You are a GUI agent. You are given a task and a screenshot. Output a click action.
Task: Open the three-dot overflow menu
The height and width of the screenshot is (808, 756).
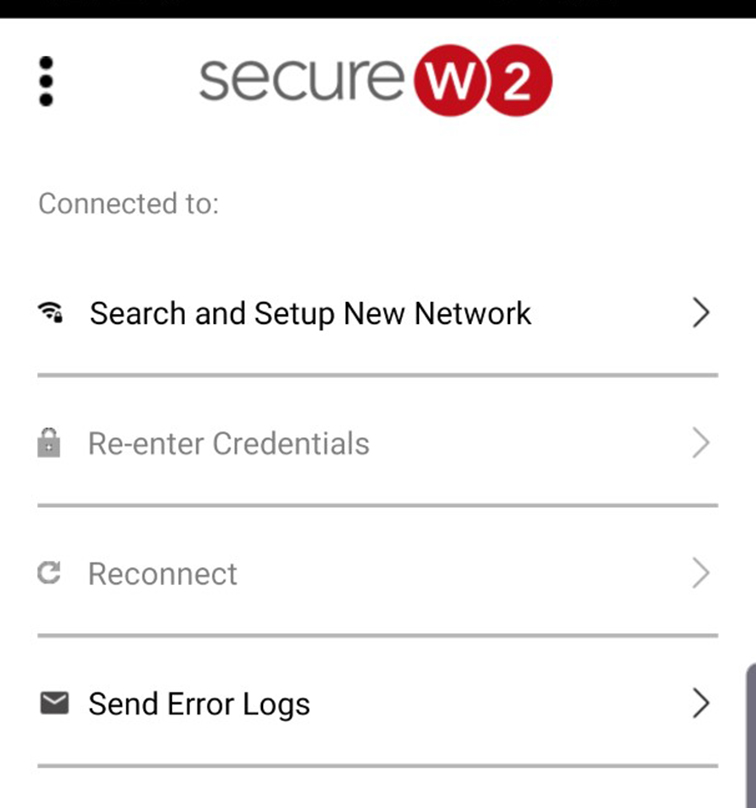pyautogui.click(x=45, y=81)
